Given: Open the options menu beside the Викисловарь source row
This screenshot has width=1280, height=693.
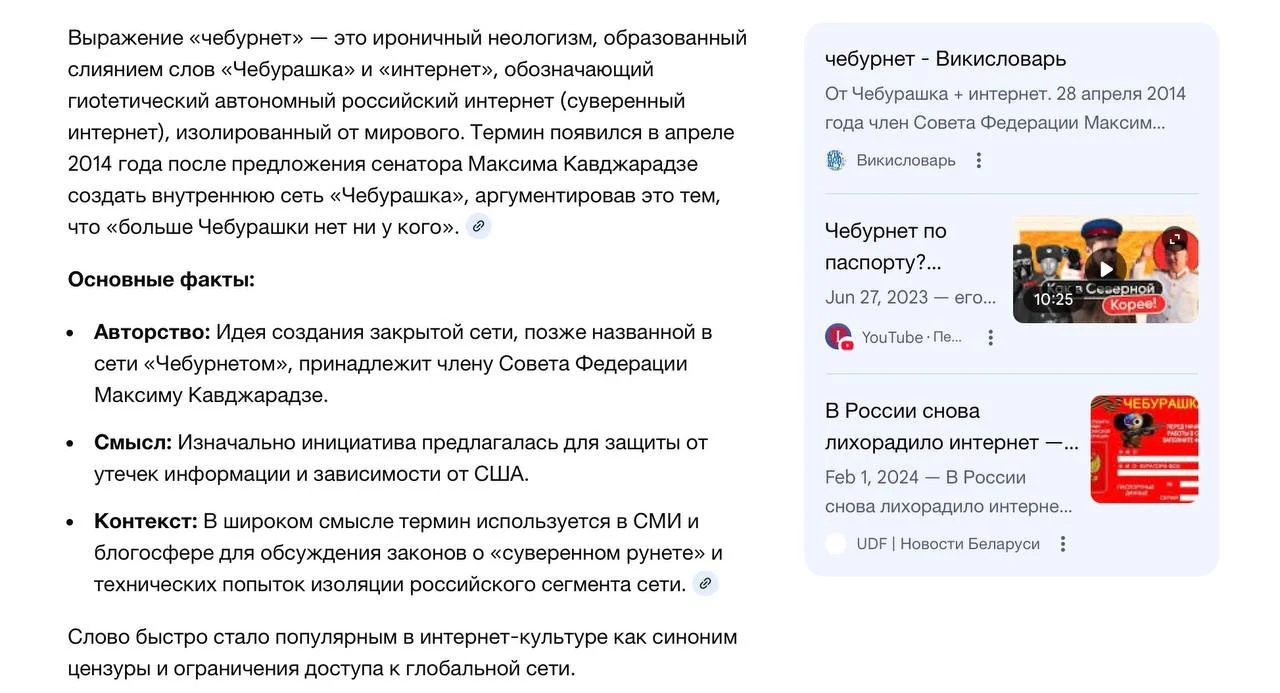Looking at the screenshot, I should (978, 159).
